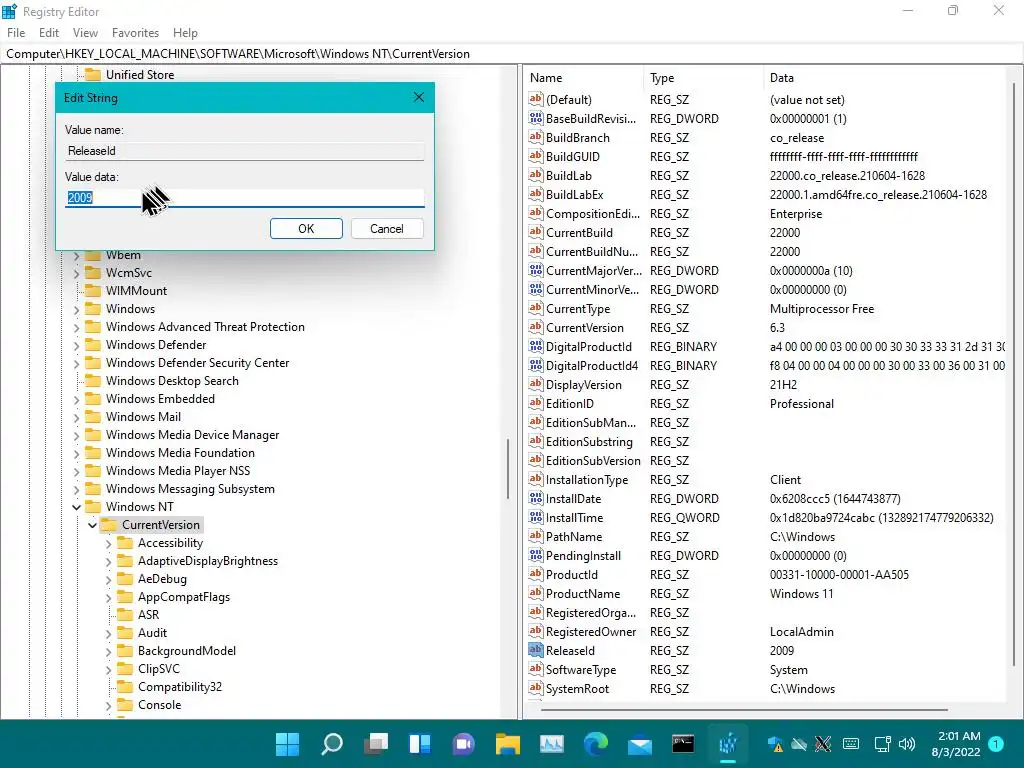Select the BuildLabEx value row

(766, 195)
